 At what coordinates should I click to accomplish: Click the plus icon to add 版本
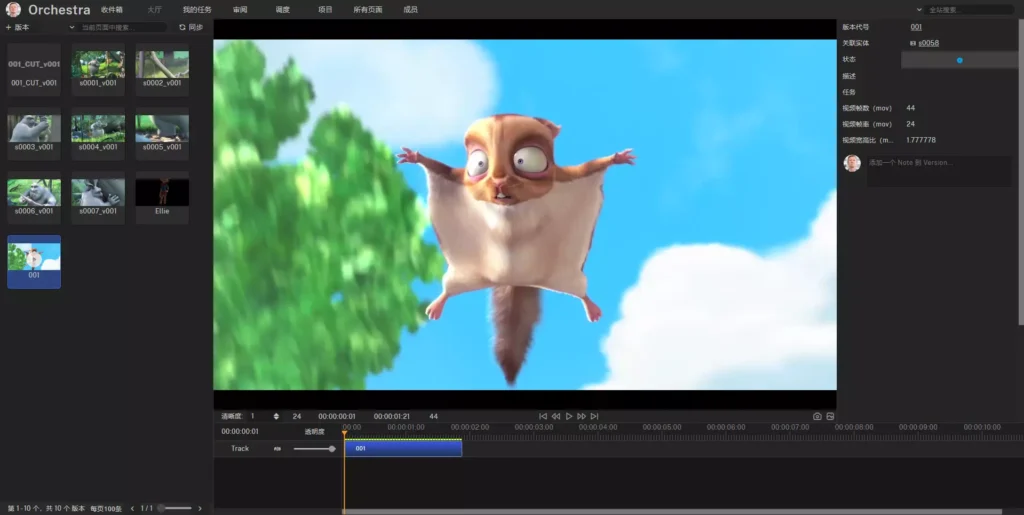[8, 27]
